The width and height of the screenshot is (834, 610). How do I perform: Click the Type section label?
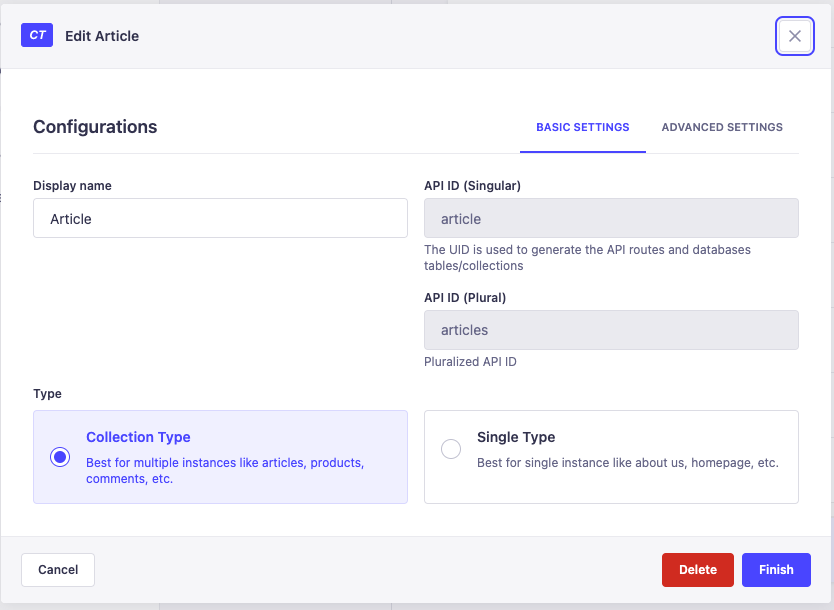pyautogui.click(x=47, y=394)
